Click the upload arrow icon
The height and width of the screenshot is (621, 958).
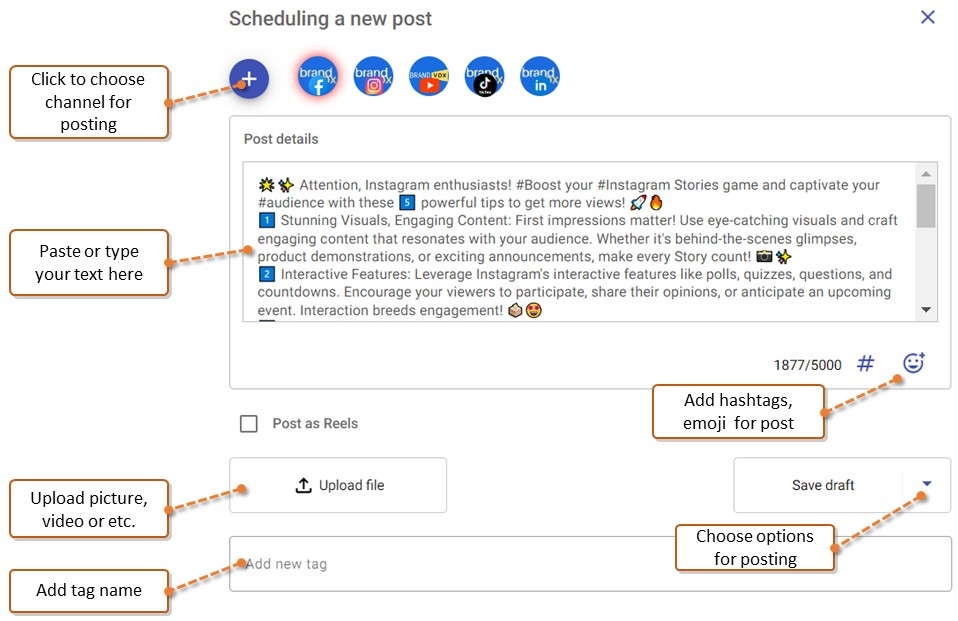[304, 485]
